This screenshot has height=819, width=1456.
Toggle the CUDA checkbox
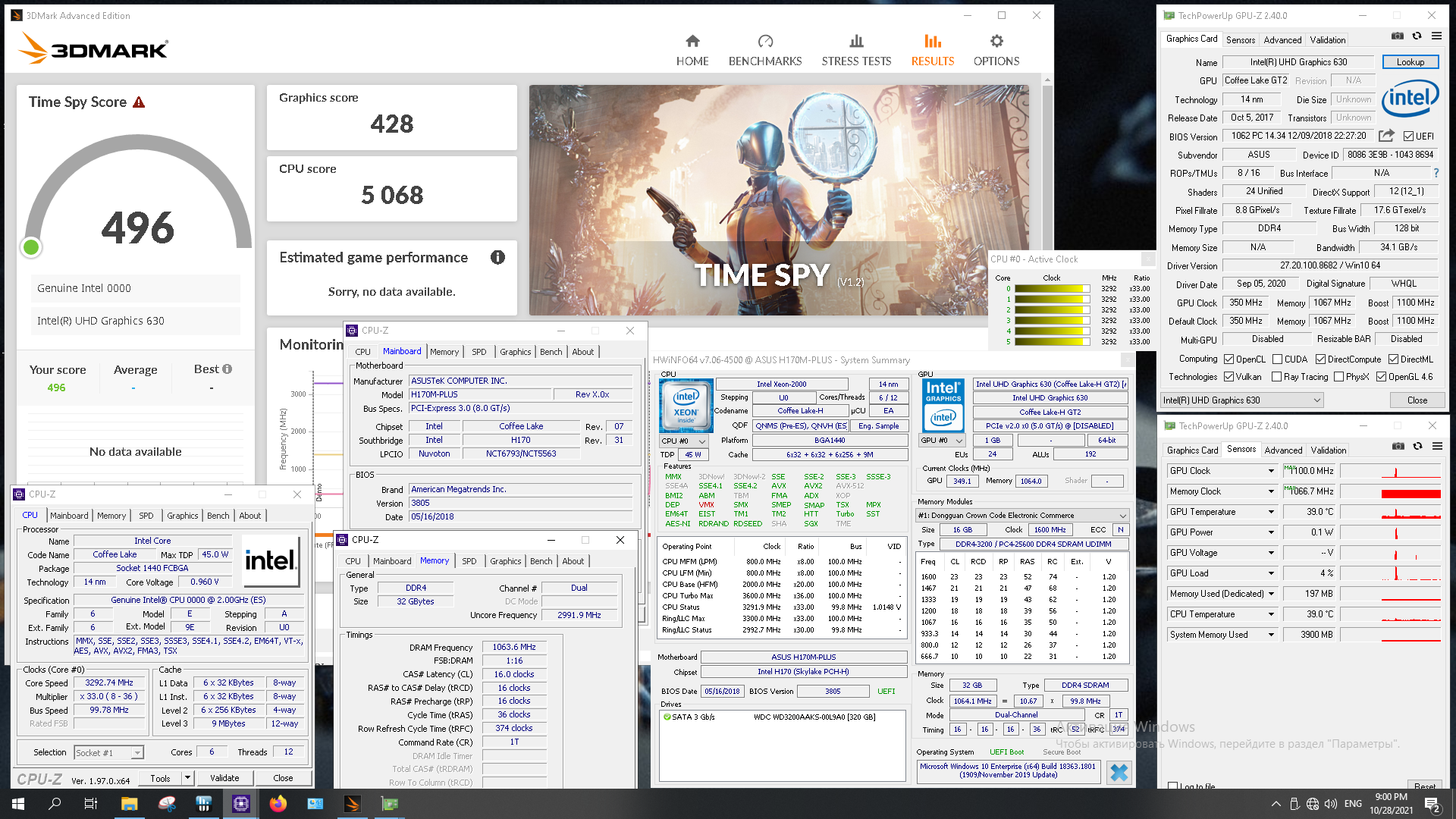click(x=1277, y=359)
